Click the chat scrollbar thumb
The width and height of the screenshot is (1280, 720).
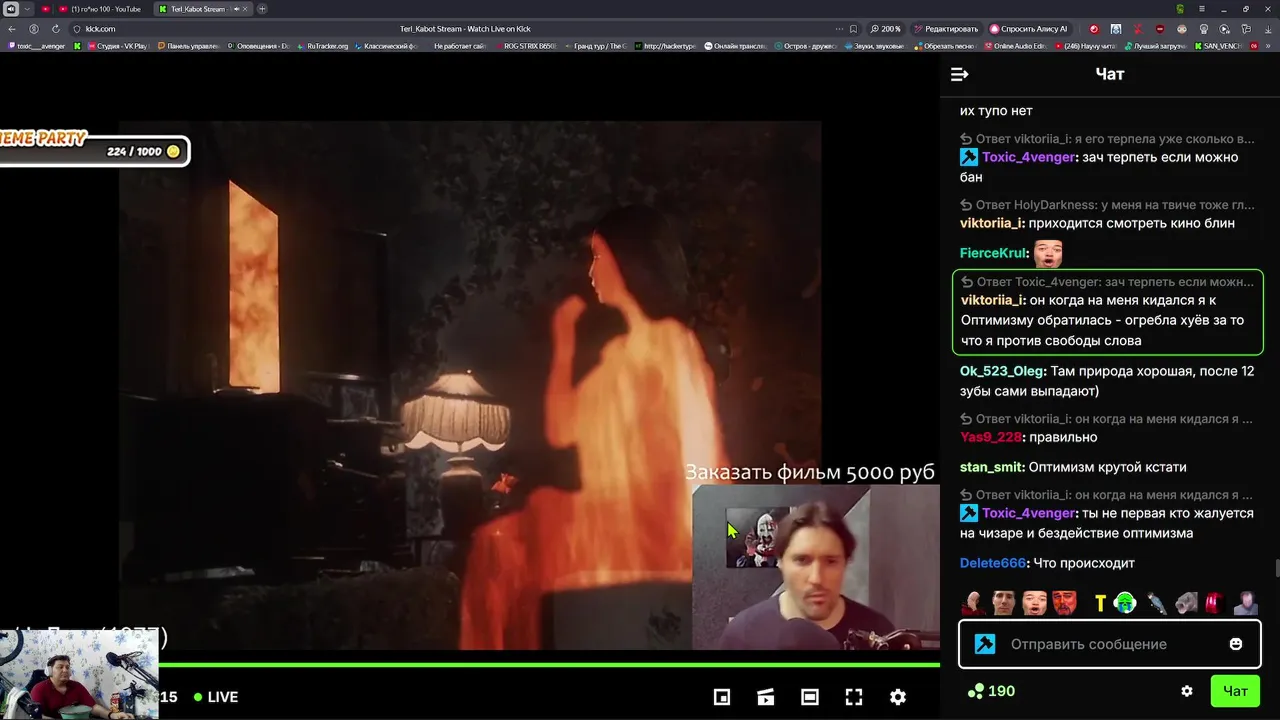1276,569
